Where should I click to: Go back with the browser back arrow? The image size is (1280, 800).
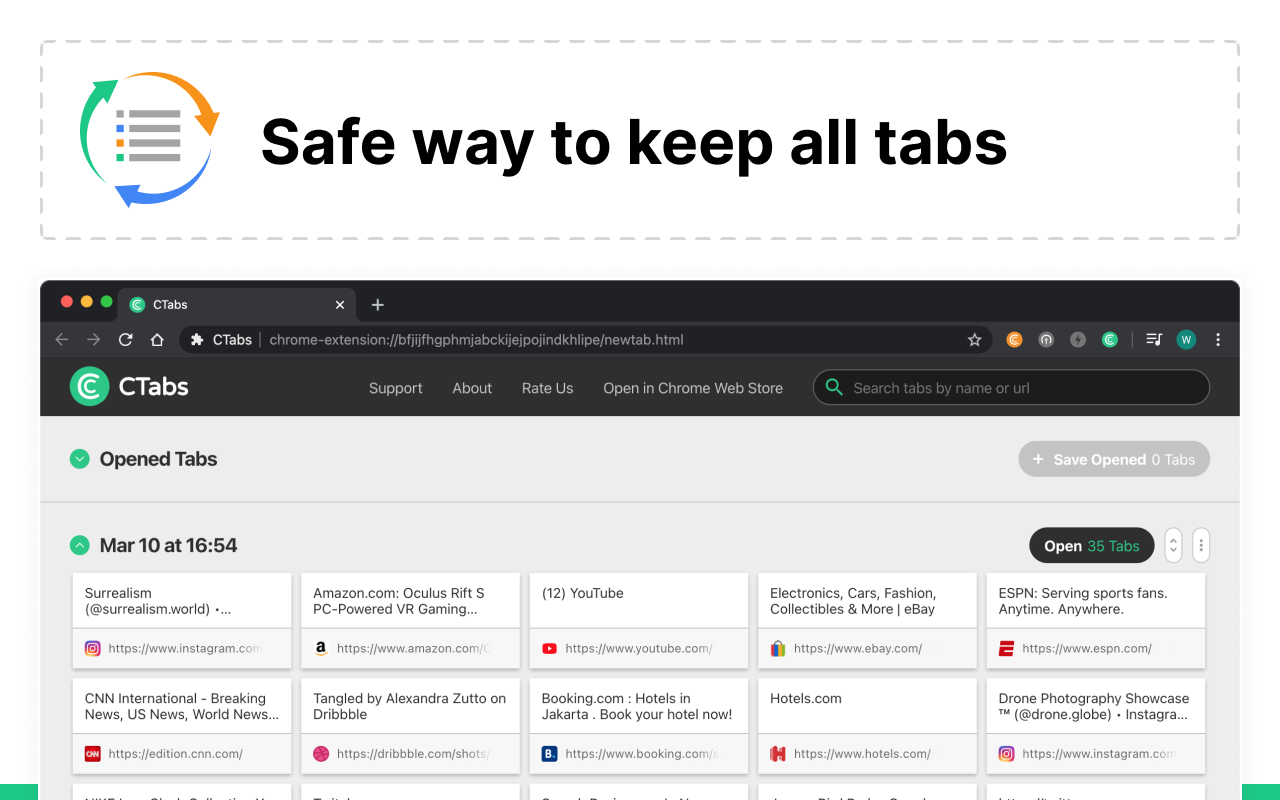[x=62, y=340]
